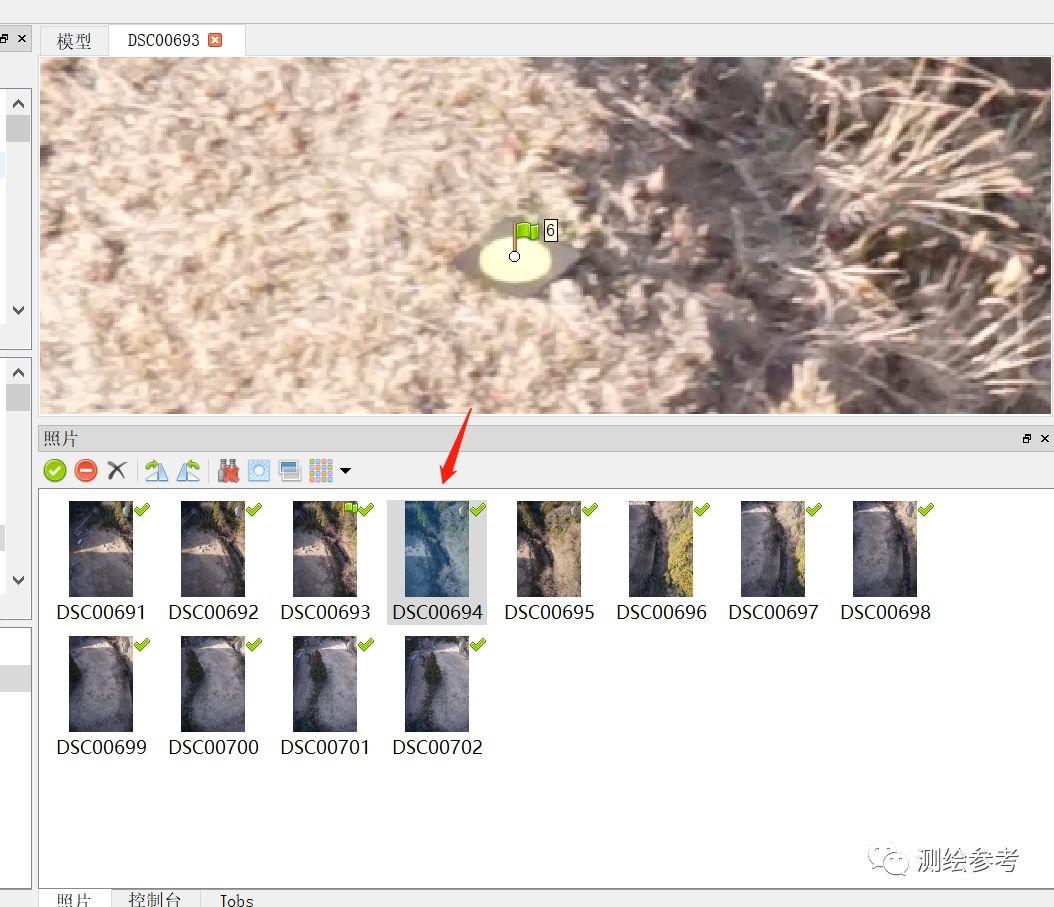
Task: Click the red Disable Cameras icon
Action: click(x=86, y=470)
